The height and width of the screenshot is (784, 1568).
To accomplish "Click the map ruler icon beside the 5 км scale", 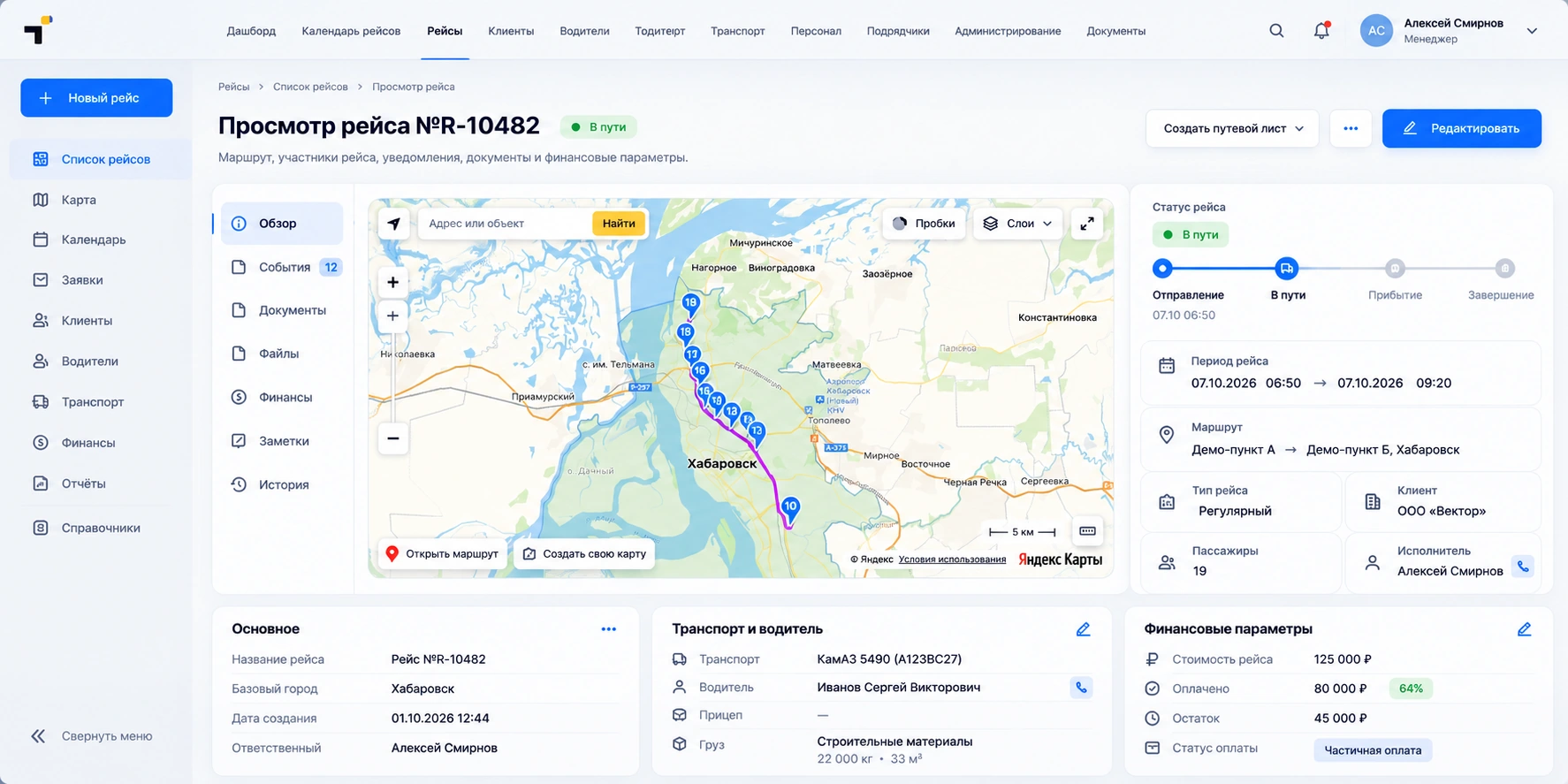I will 1087,531.
